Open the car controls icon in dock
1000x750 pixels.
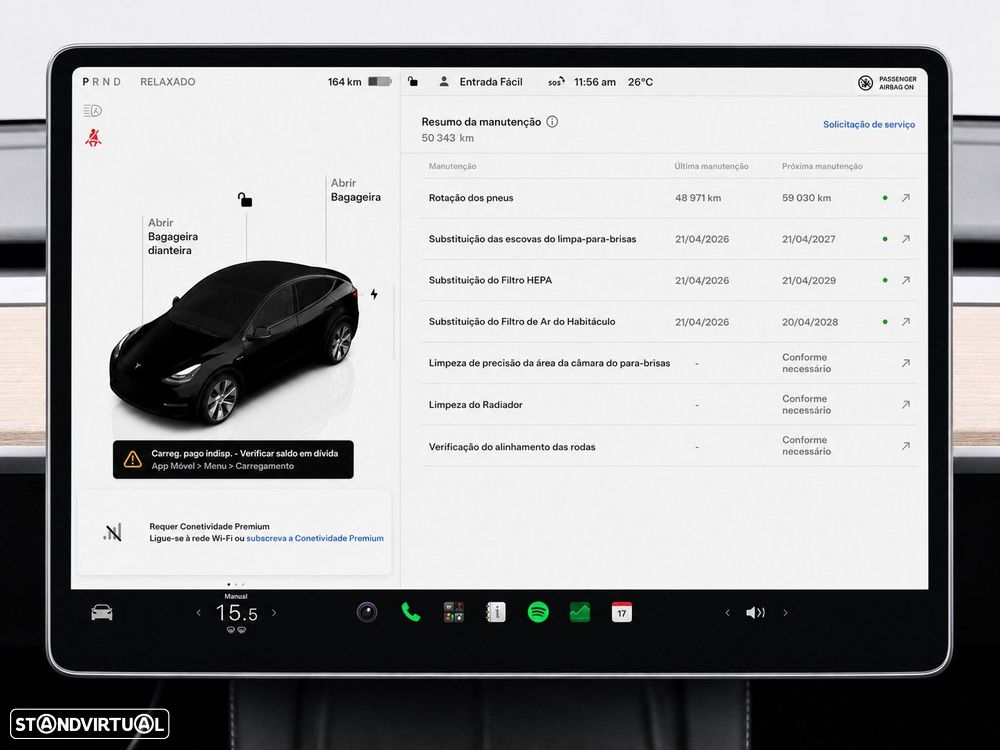(x=102, y=612)
